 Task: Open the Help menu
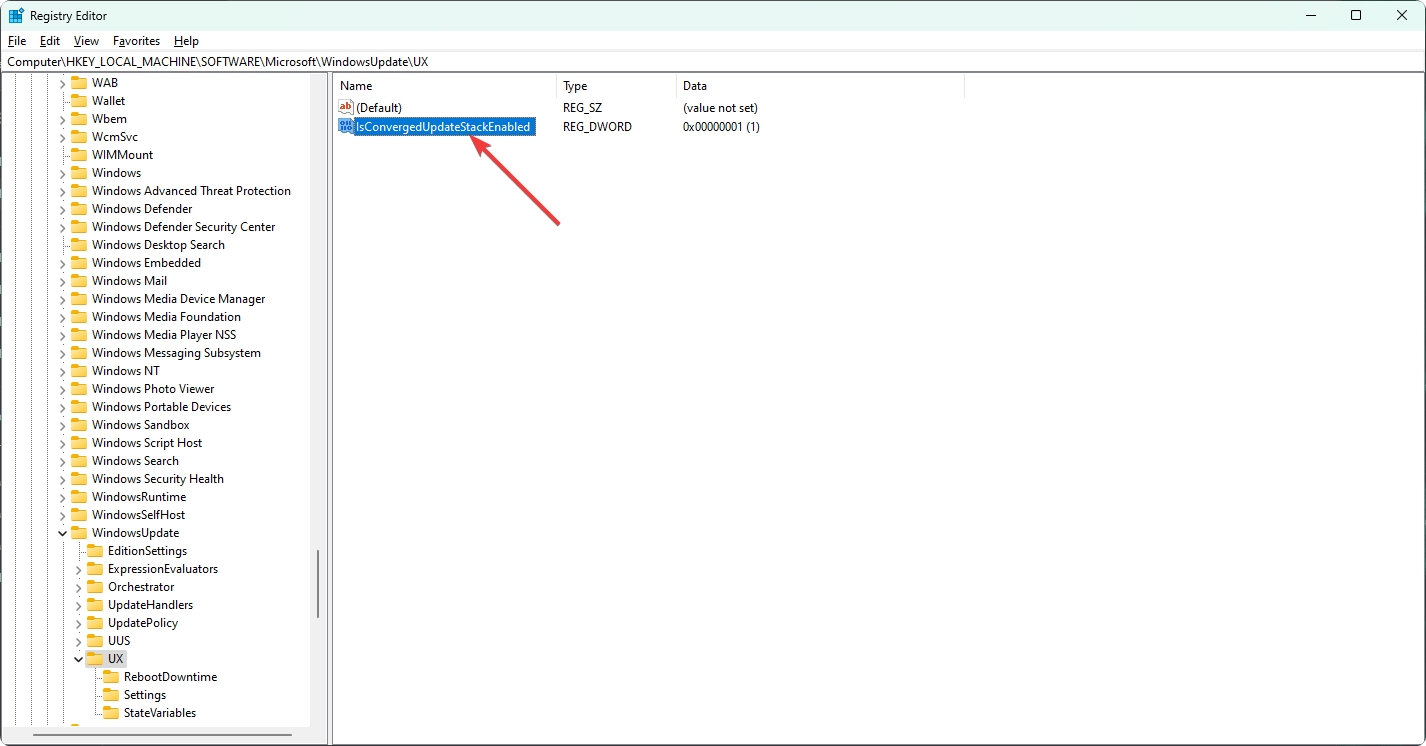coord(186,41)
